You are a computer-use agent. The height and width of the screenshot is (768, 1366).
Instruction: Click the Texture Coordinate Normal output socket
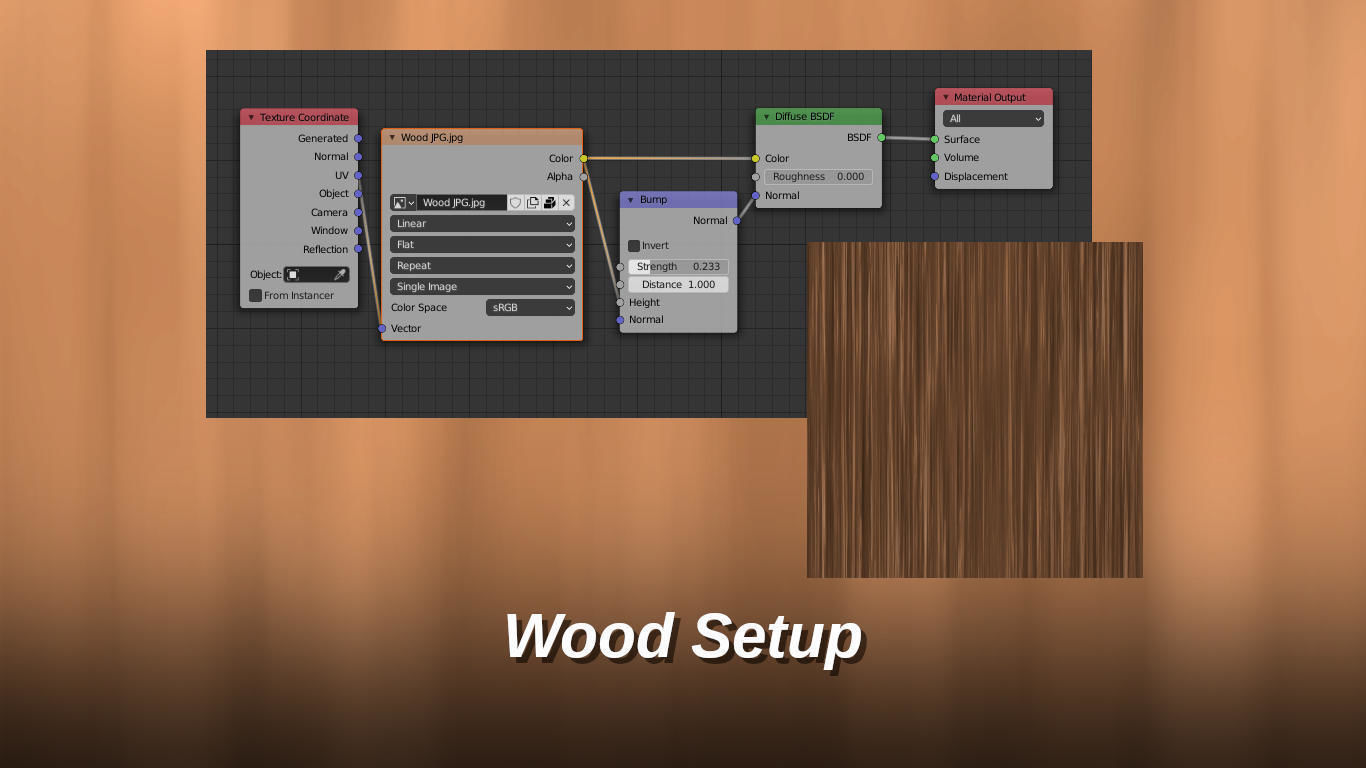(358, 157)
